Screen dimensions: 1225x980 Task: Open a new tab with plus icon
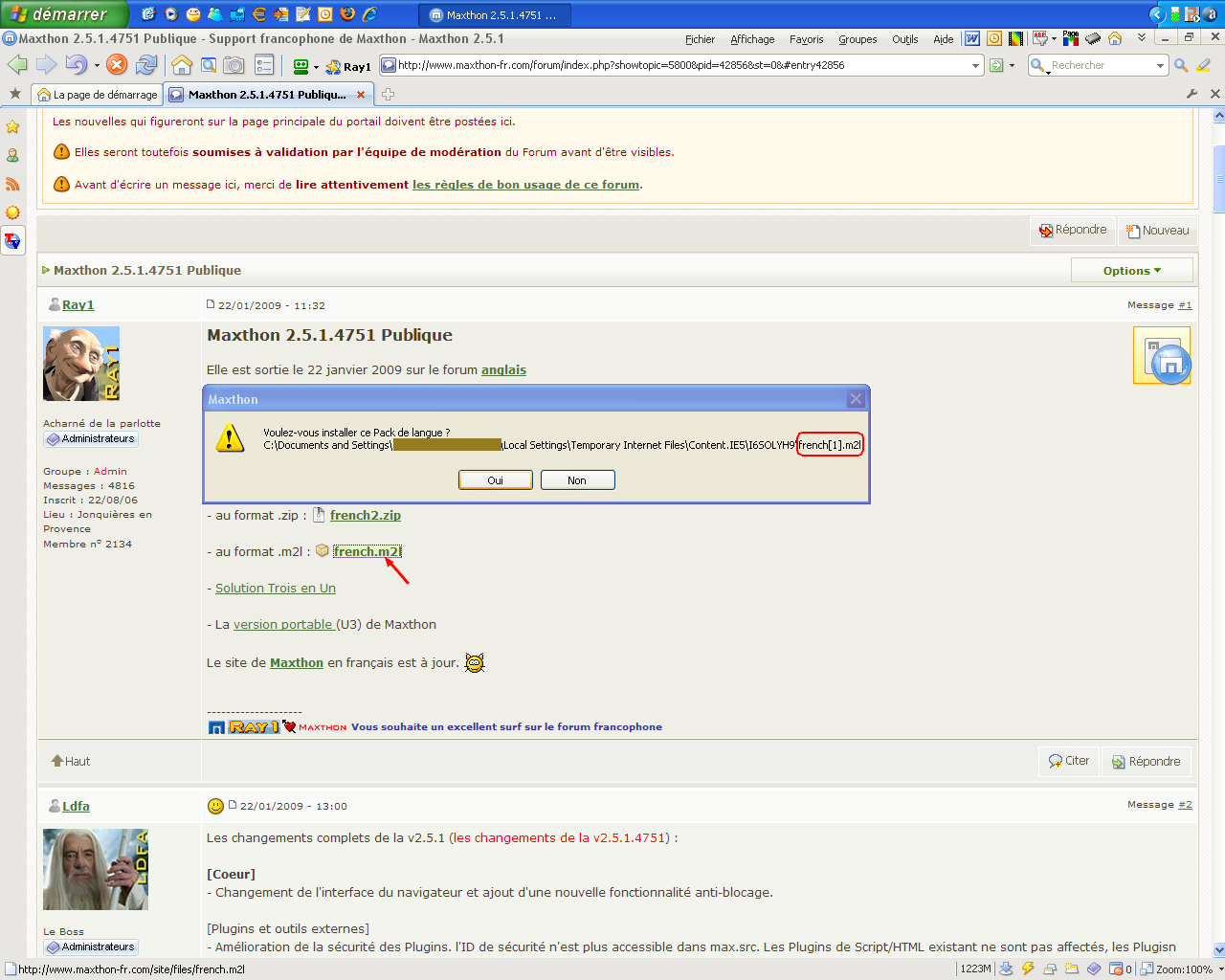(x=388, y=94)
